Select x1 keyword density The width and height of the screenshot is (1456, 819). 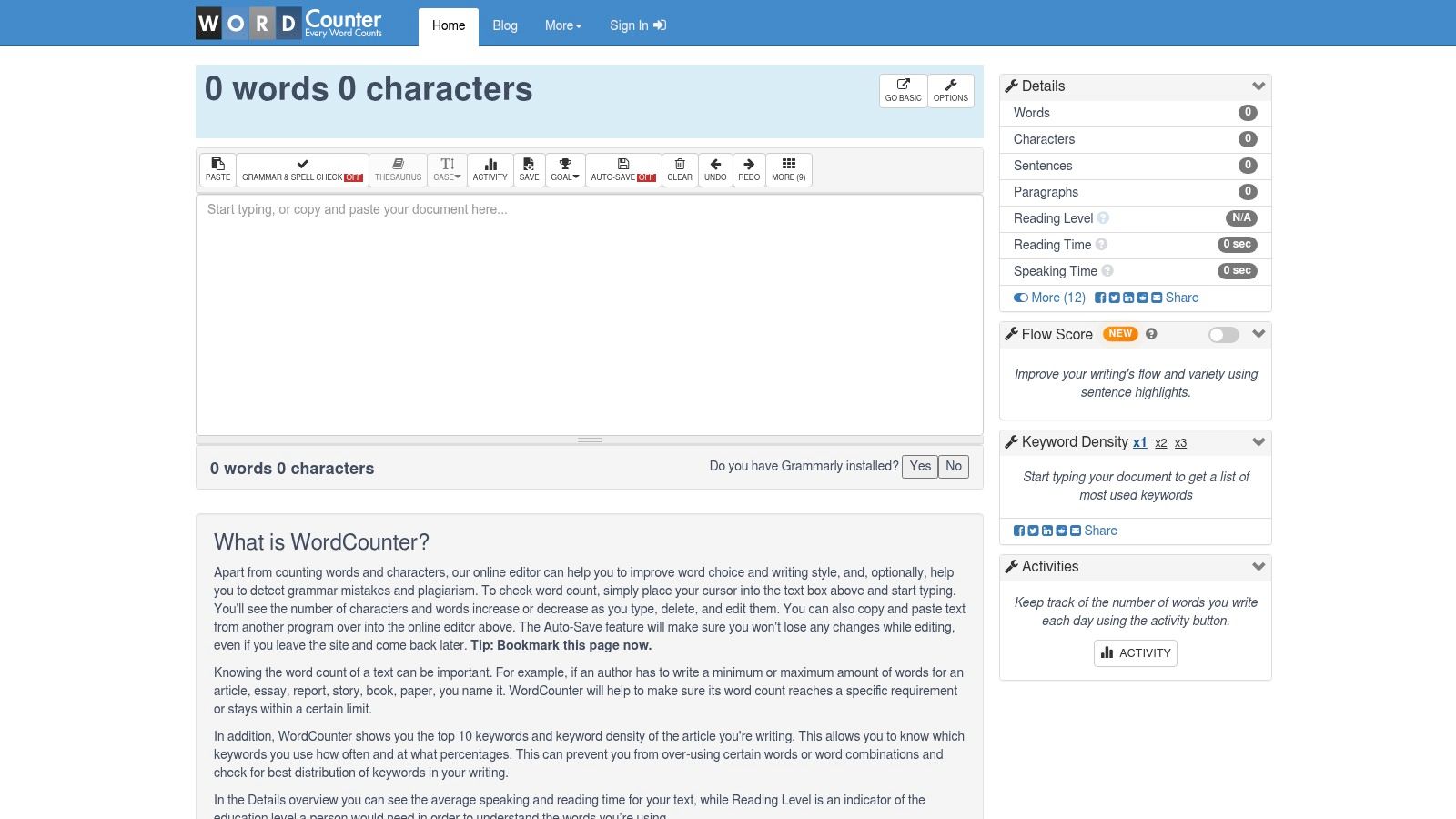tap(1139, 443)
